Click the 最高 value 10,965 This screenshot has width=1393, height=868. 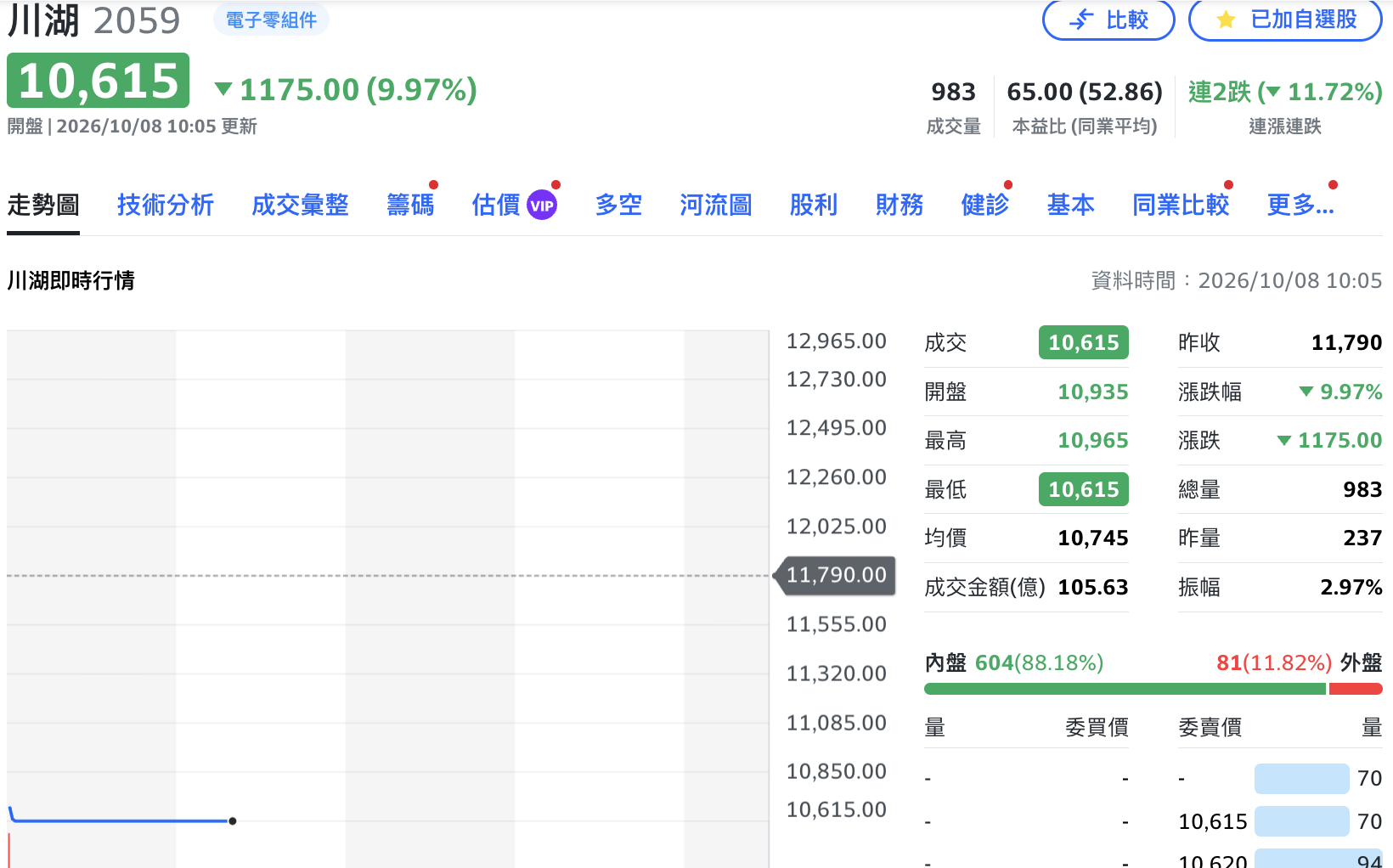click(x=1092, y=440)
